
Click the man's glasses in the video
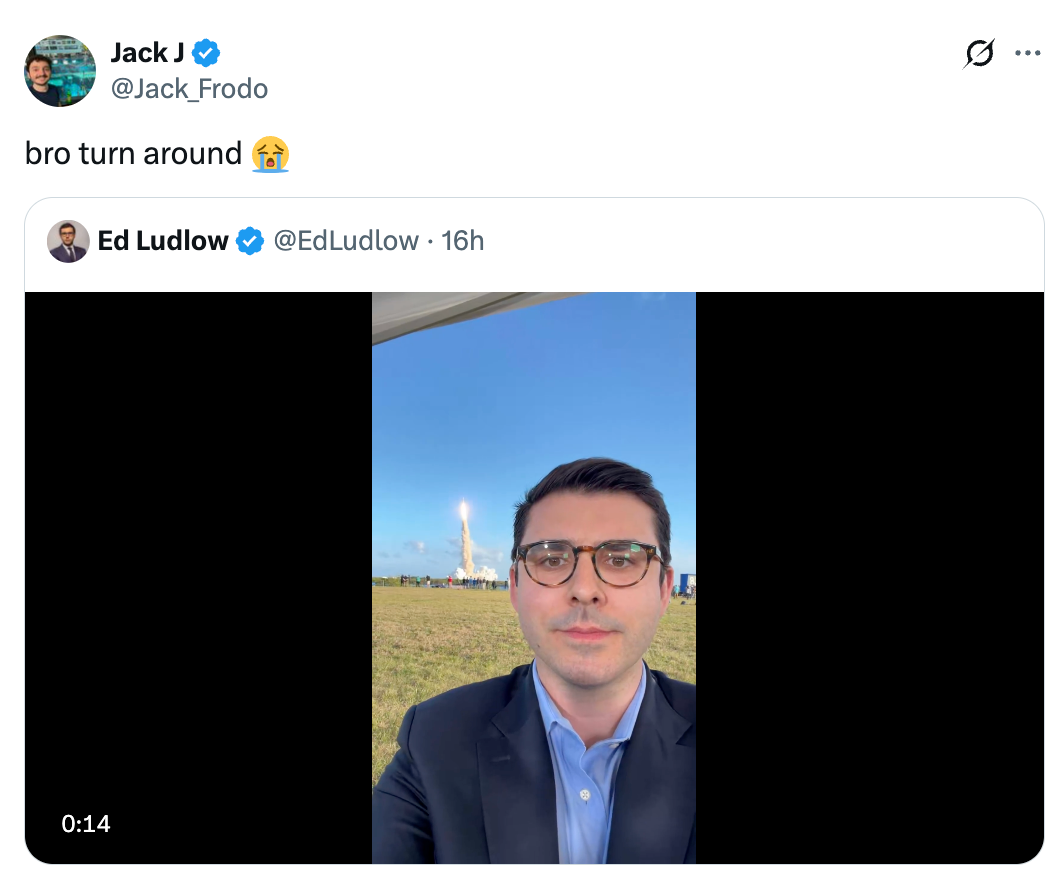[x=588, y=564]
